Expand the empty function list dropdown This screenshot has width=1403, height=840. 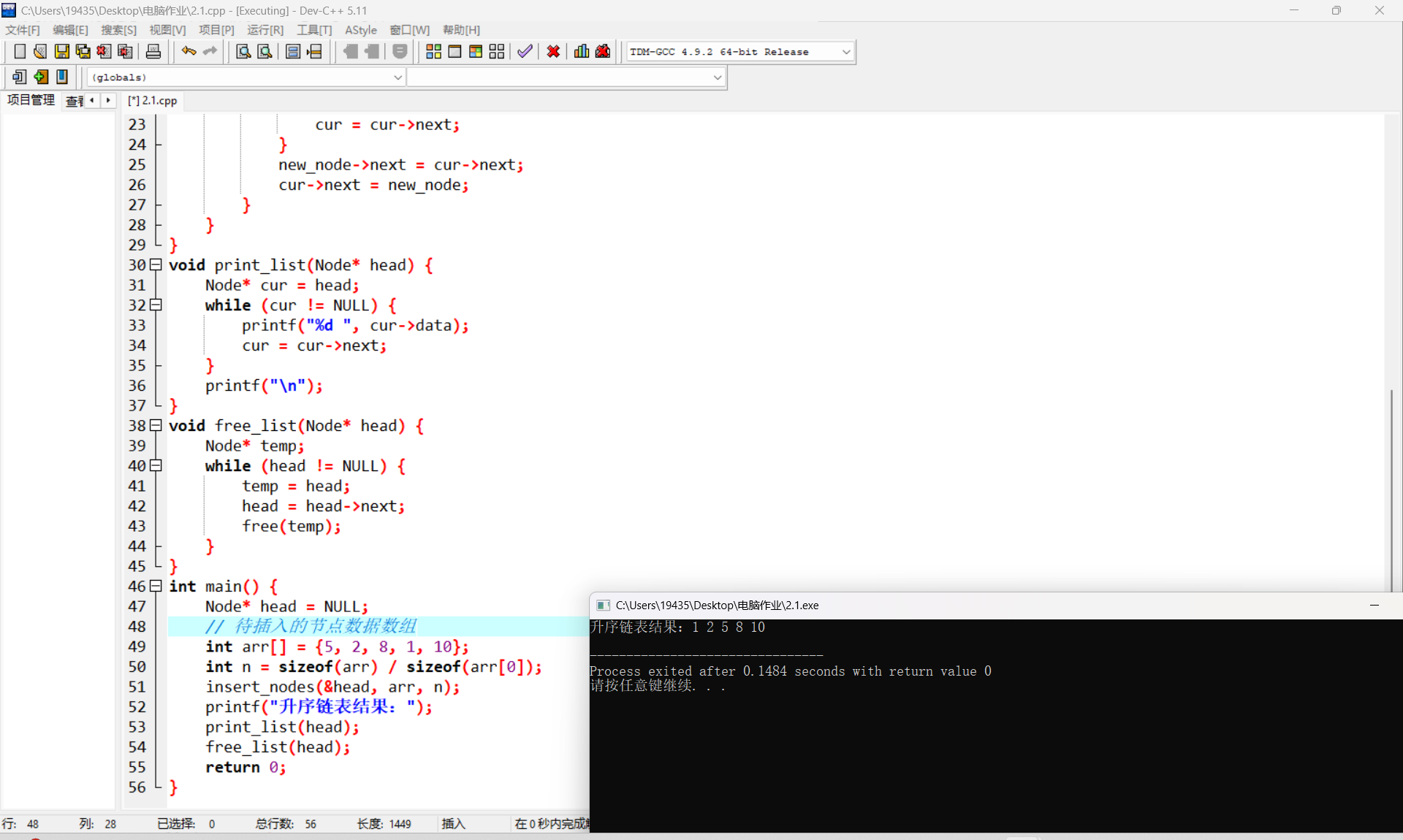pos(717,77)
